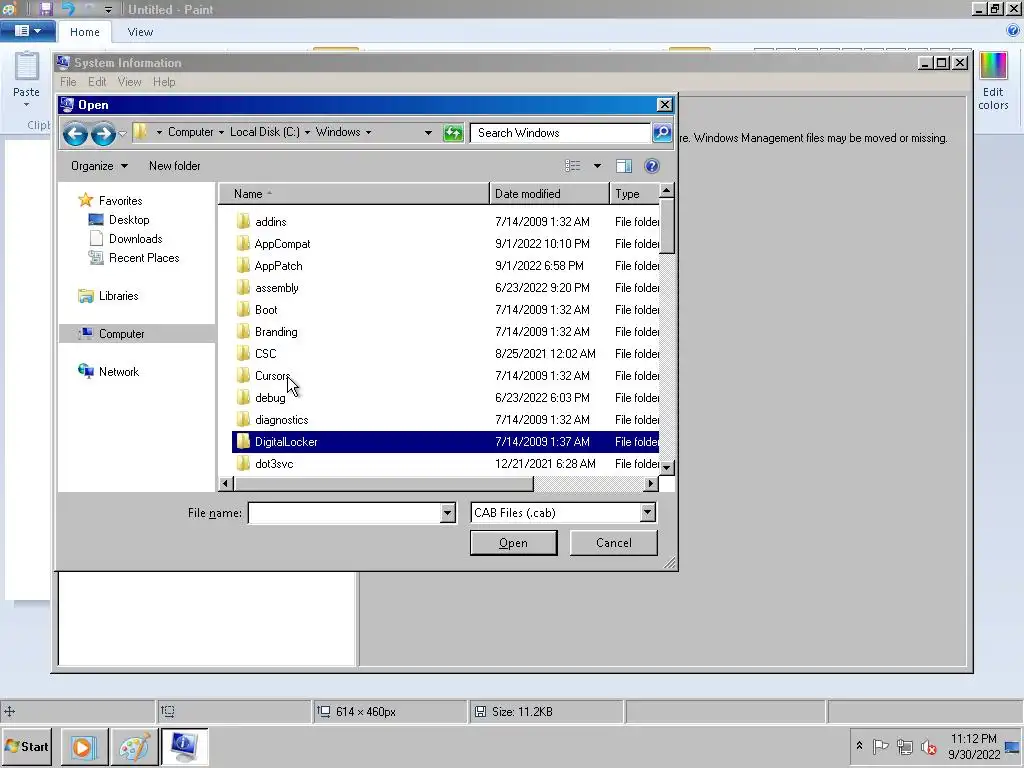Open the address bar history dropdown
This screenshot has width=1024, height=768.
coord(428,133)
